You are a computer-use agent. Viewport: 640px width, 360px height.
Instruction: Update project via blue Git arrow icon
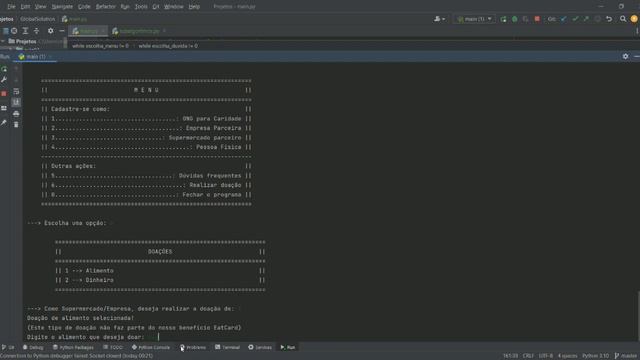[564, 19]
